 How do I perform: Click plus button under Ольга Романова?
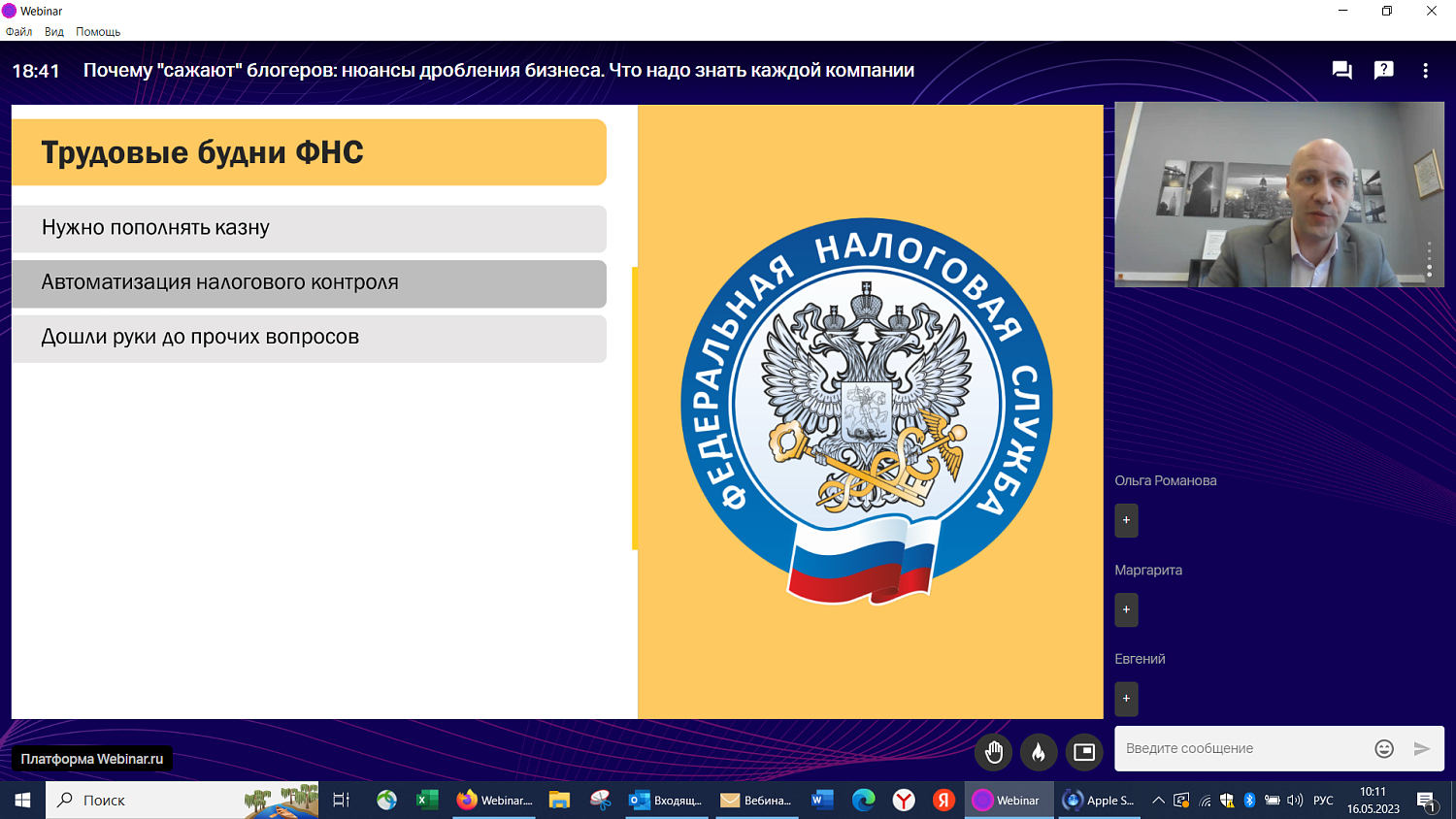coord(1126,520)
